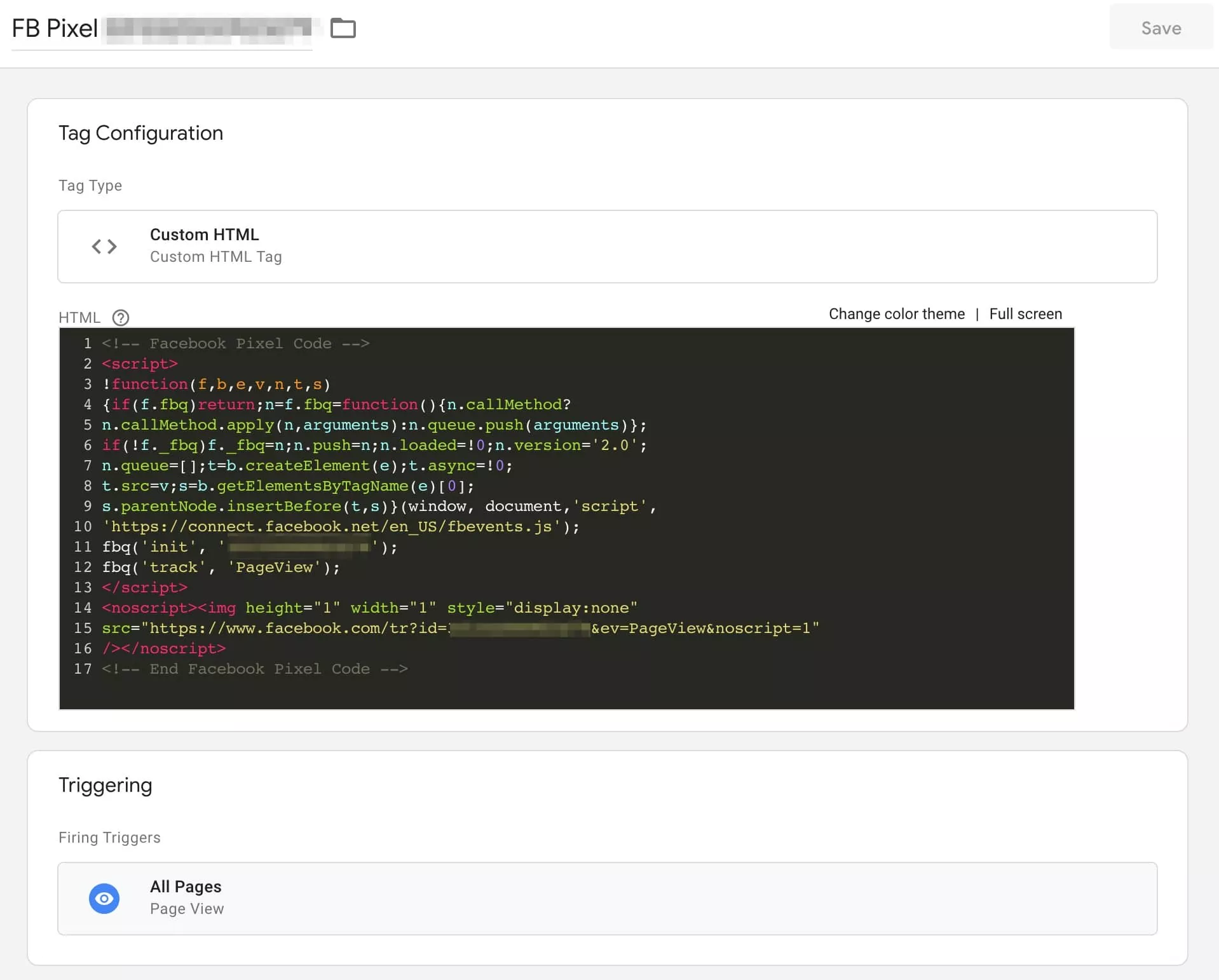Image resolution: width=1219 pixels, height=980 pixels.
Task: Click the Save button
Action: [1161, 28]
